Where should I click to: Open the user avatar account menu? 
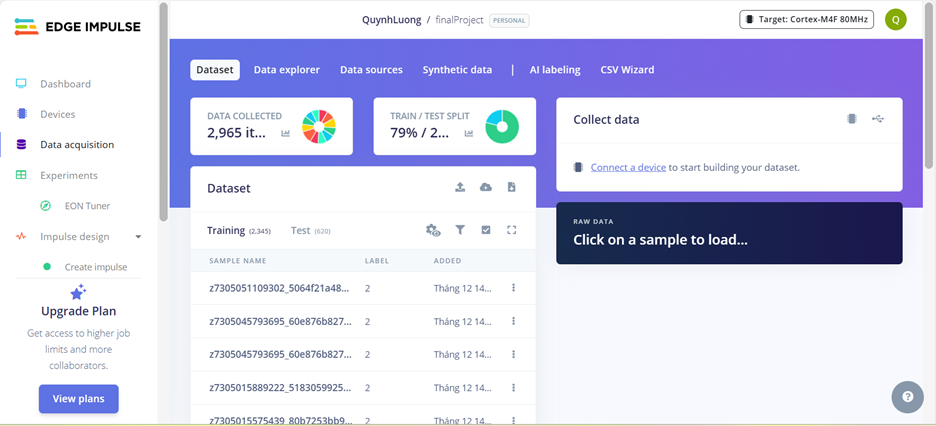tap(895, 19)
